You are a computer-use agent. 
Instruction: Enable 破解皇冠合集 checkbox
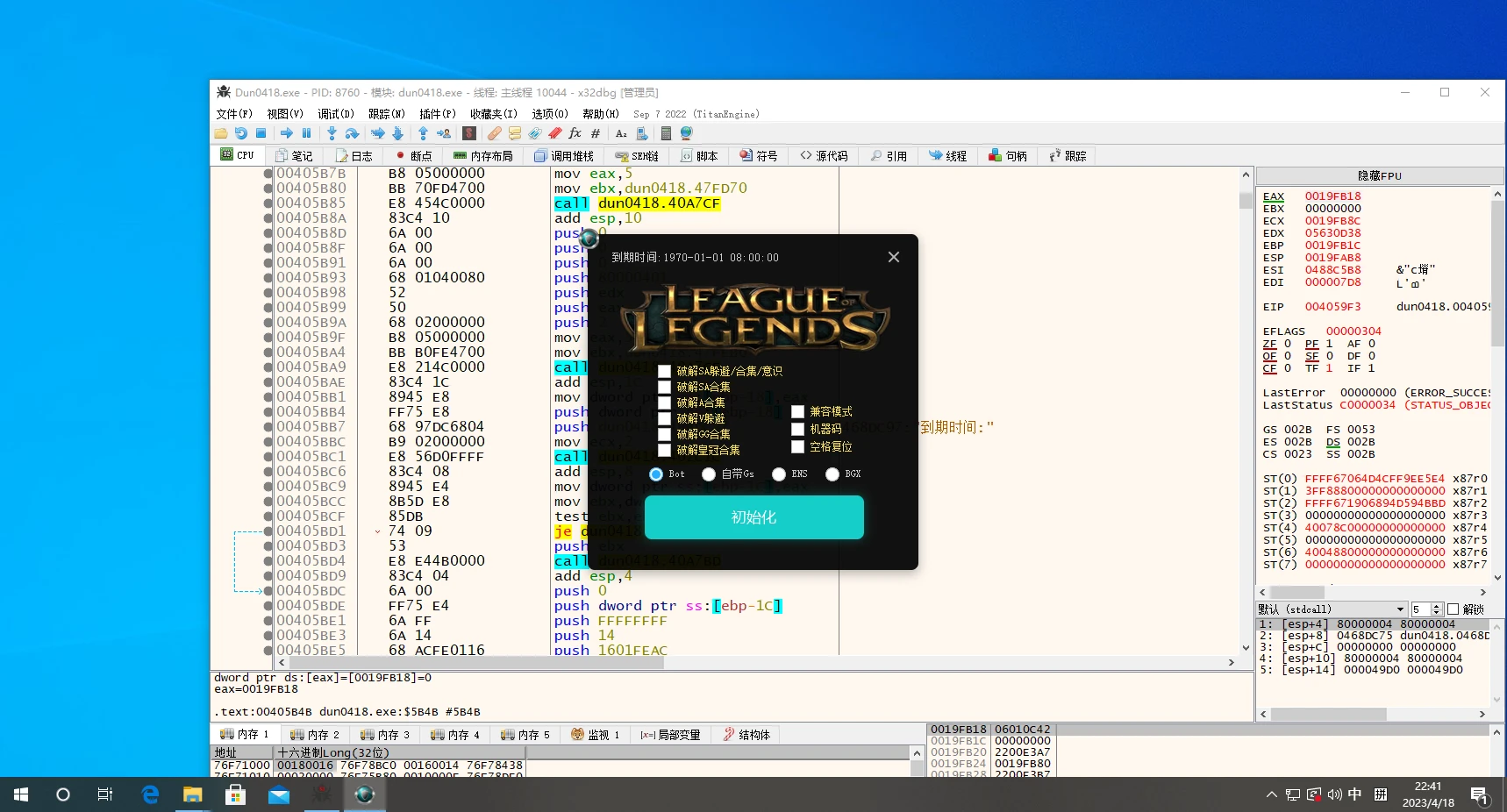pos(664,450)
